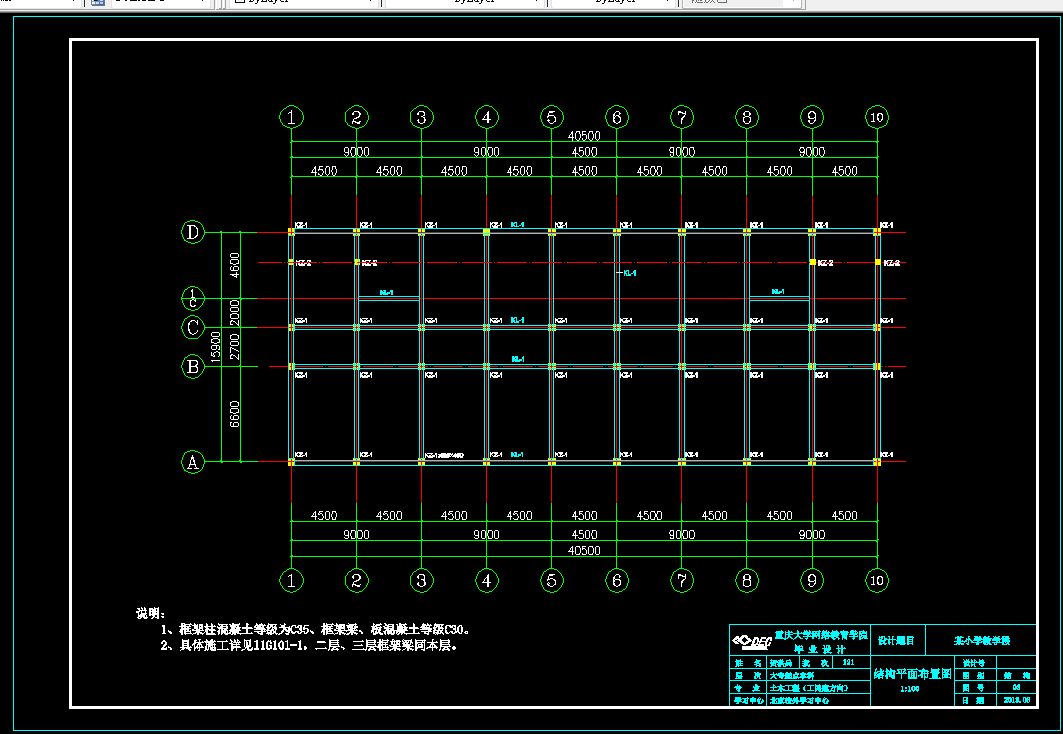This screenshot has height=734, width=1063.
Task: Click the 说明 notes heading
Action: point(151,613)
